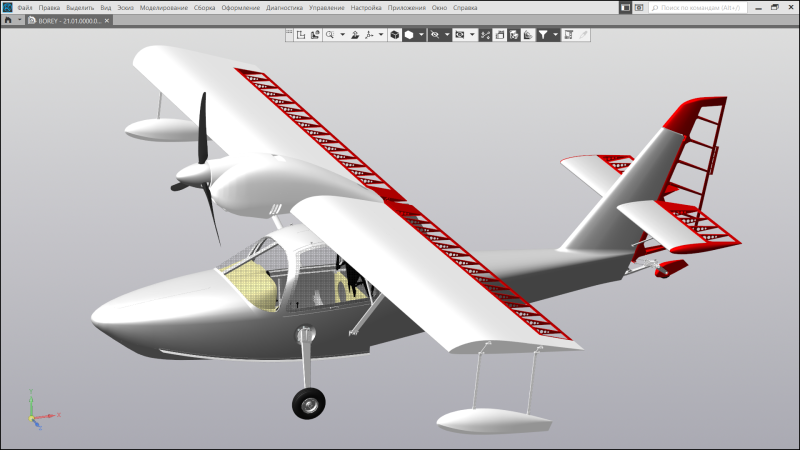Screen dimensions: 800x450
Task: Open the Сборка menu
Action: (x=204, y=8)
